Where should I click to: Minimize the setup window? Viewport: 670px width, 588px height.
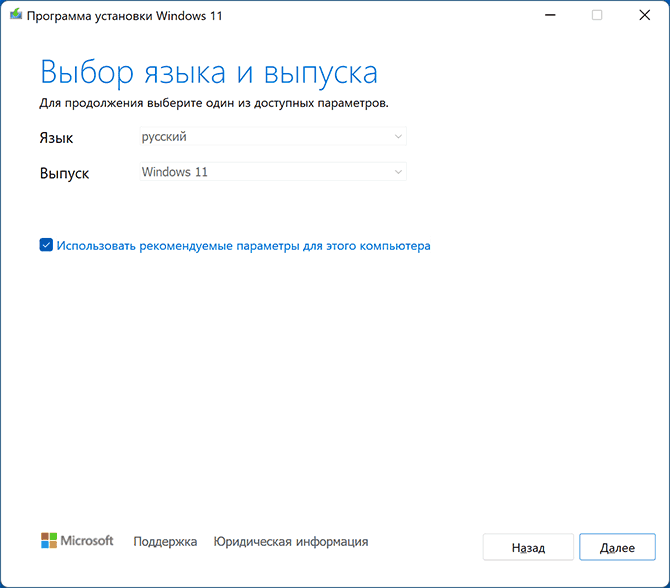550,15
